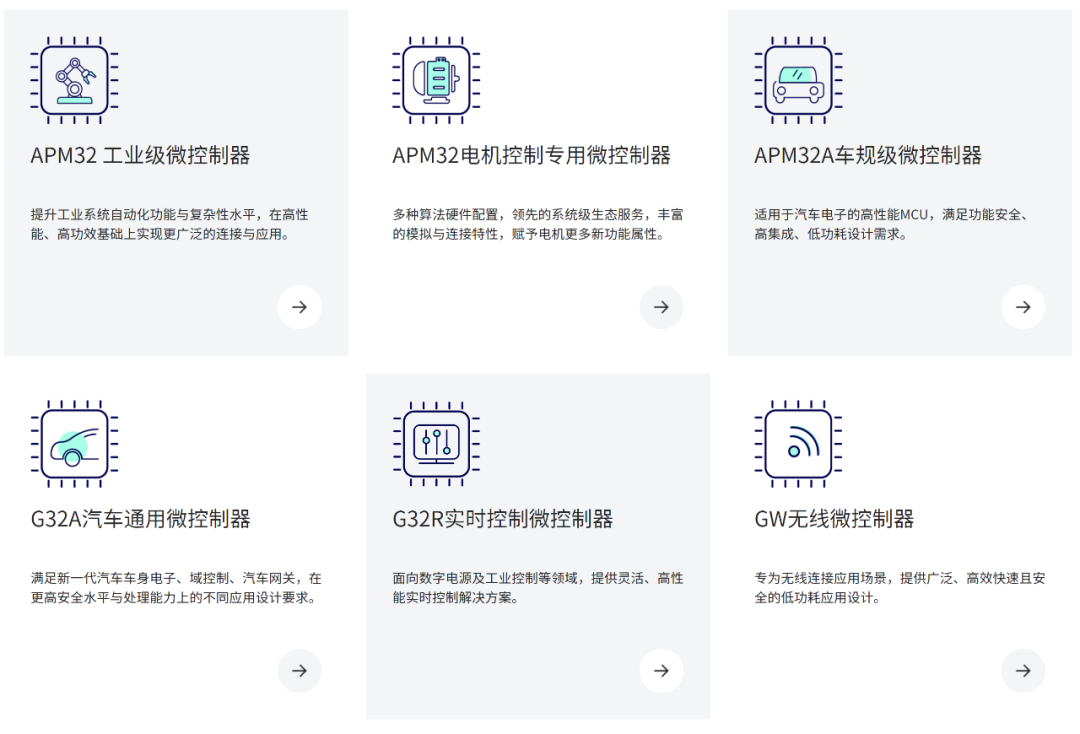Click the APM32电机控制专用微控制器 heading

(532, 156)
